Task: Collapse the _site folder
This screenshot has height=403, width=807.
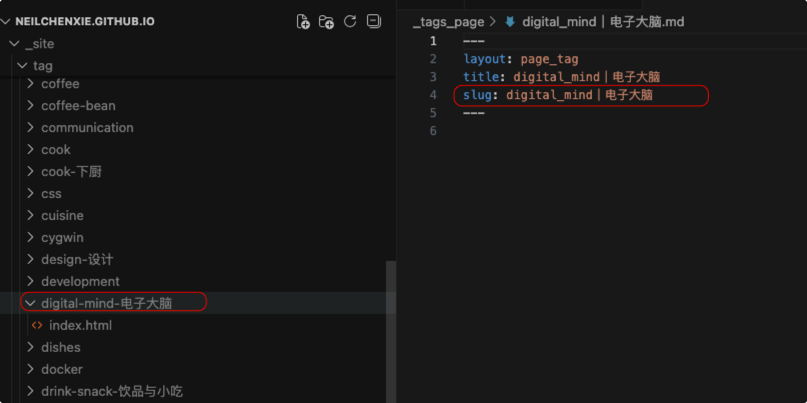Action: 14,44
